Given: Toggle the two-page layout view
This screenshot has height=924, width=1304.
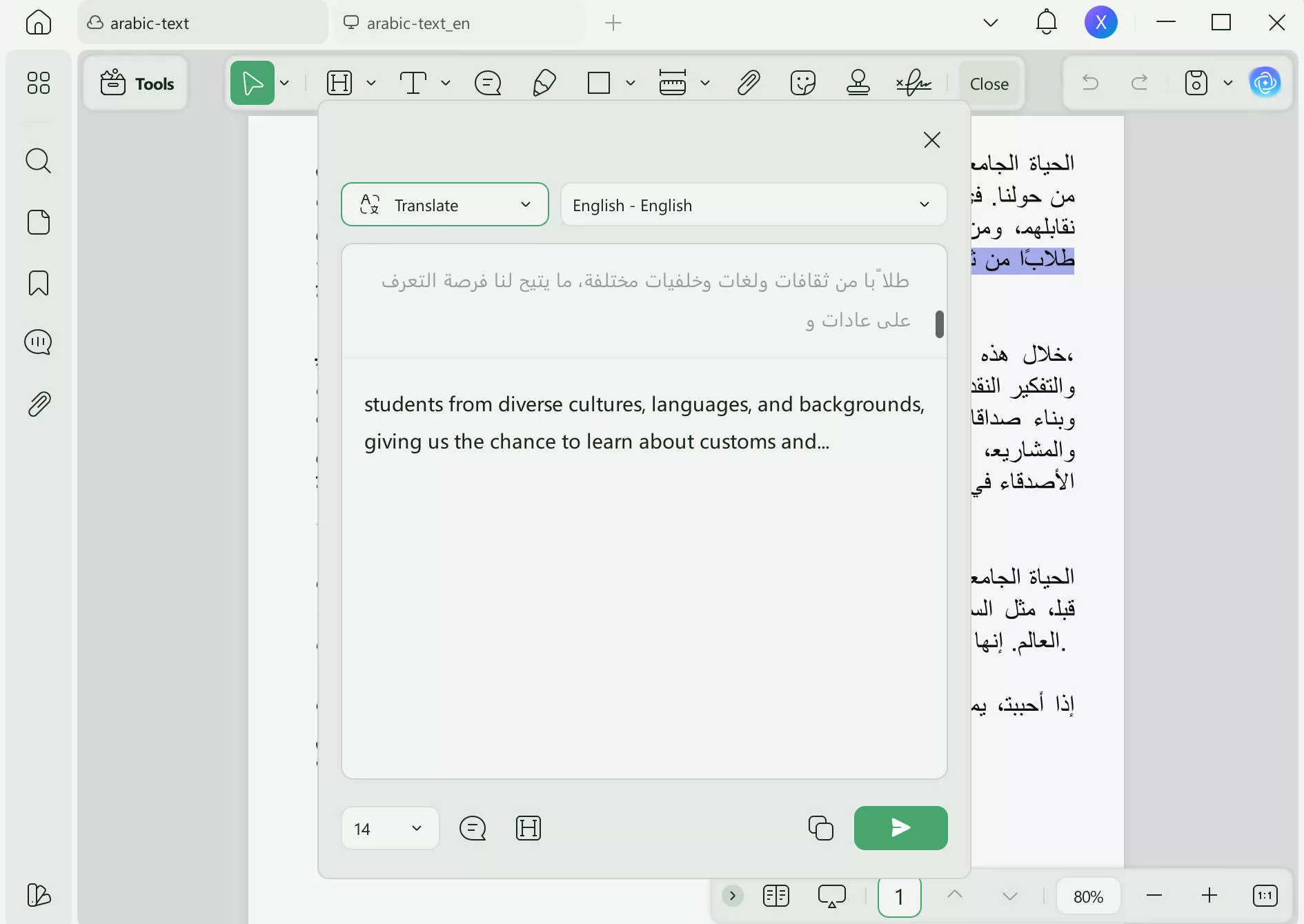Looking at the screenshot, I should [776, 896].
